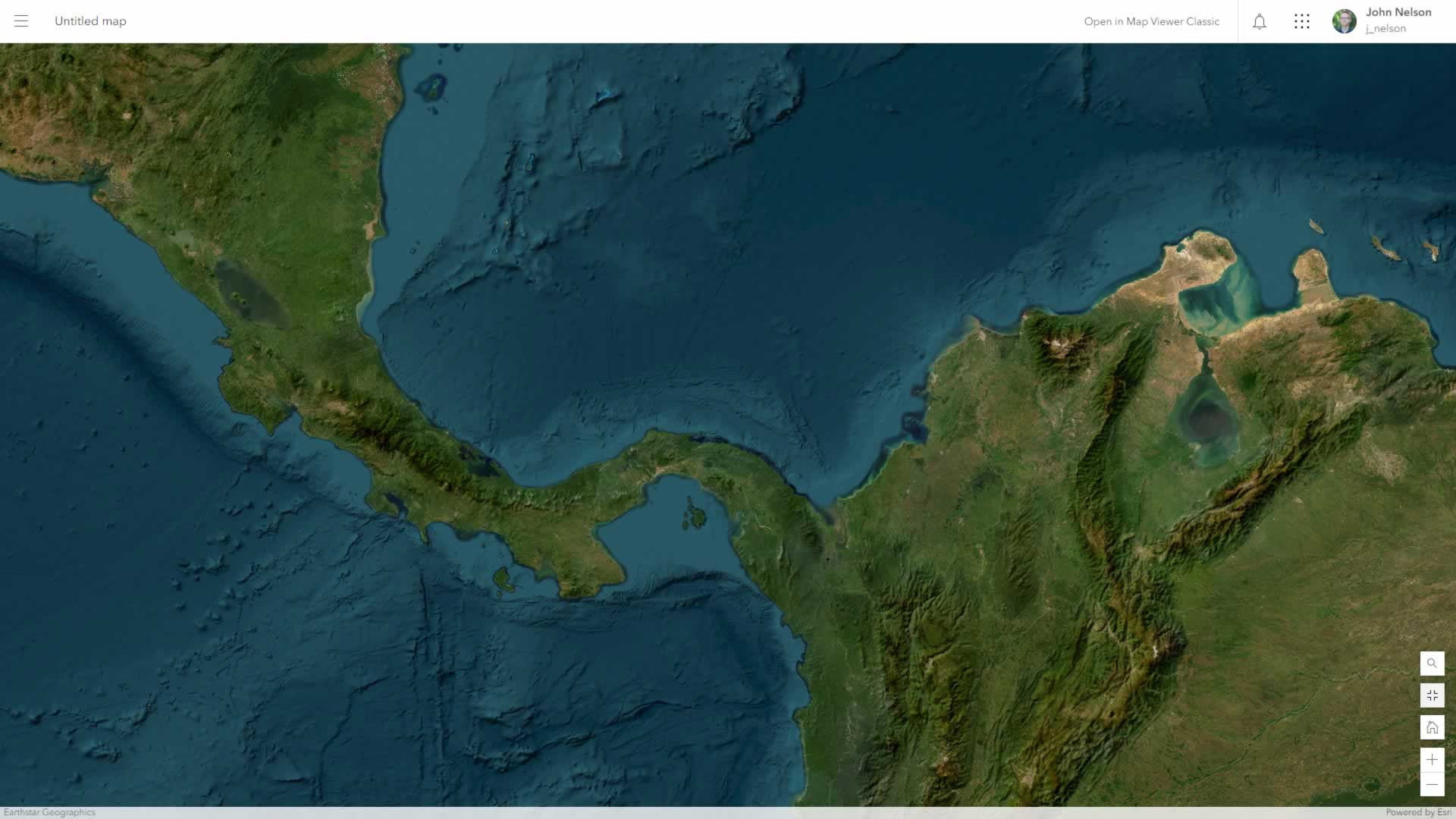
Task: Open the app launcher grid
Action: pos(1302,21)
